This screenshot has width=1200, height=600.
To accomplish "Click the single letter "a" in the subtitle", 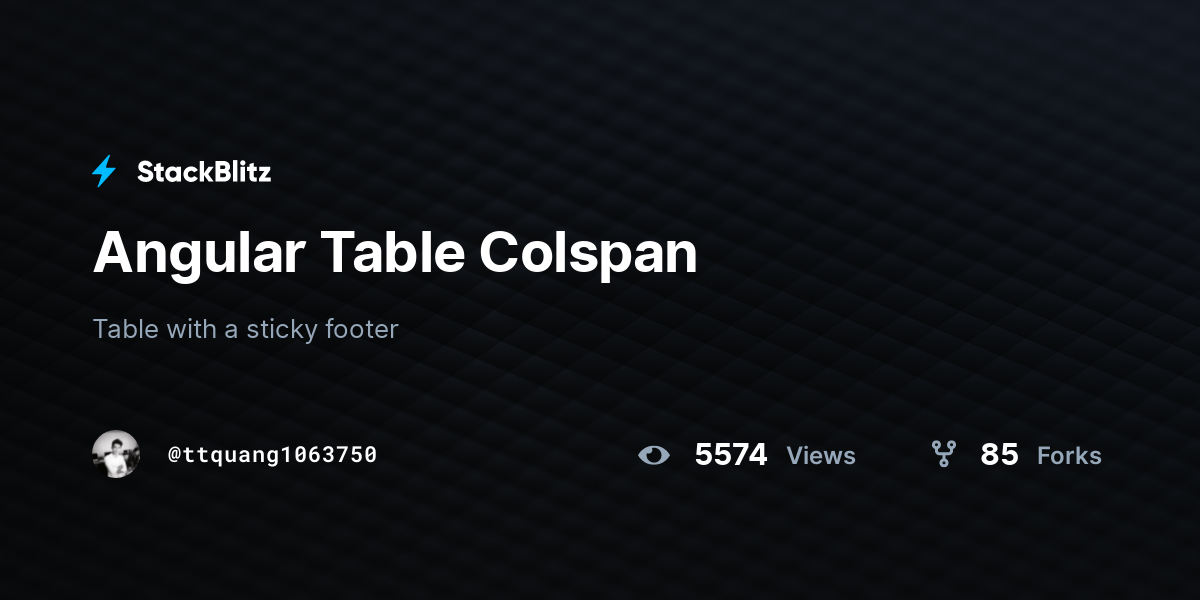I will pos(231,330).
